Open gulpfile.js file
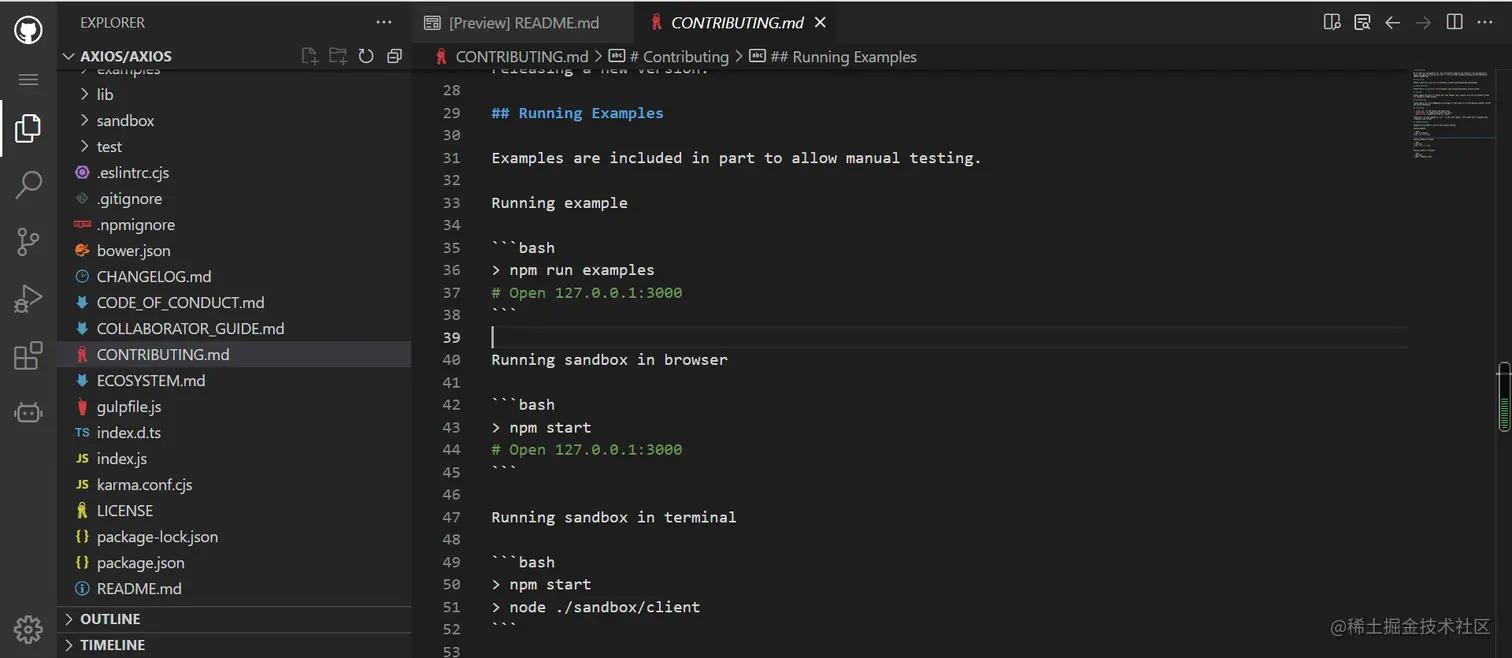The width and height of the screenshot is (1512, 658). [234, 406]
